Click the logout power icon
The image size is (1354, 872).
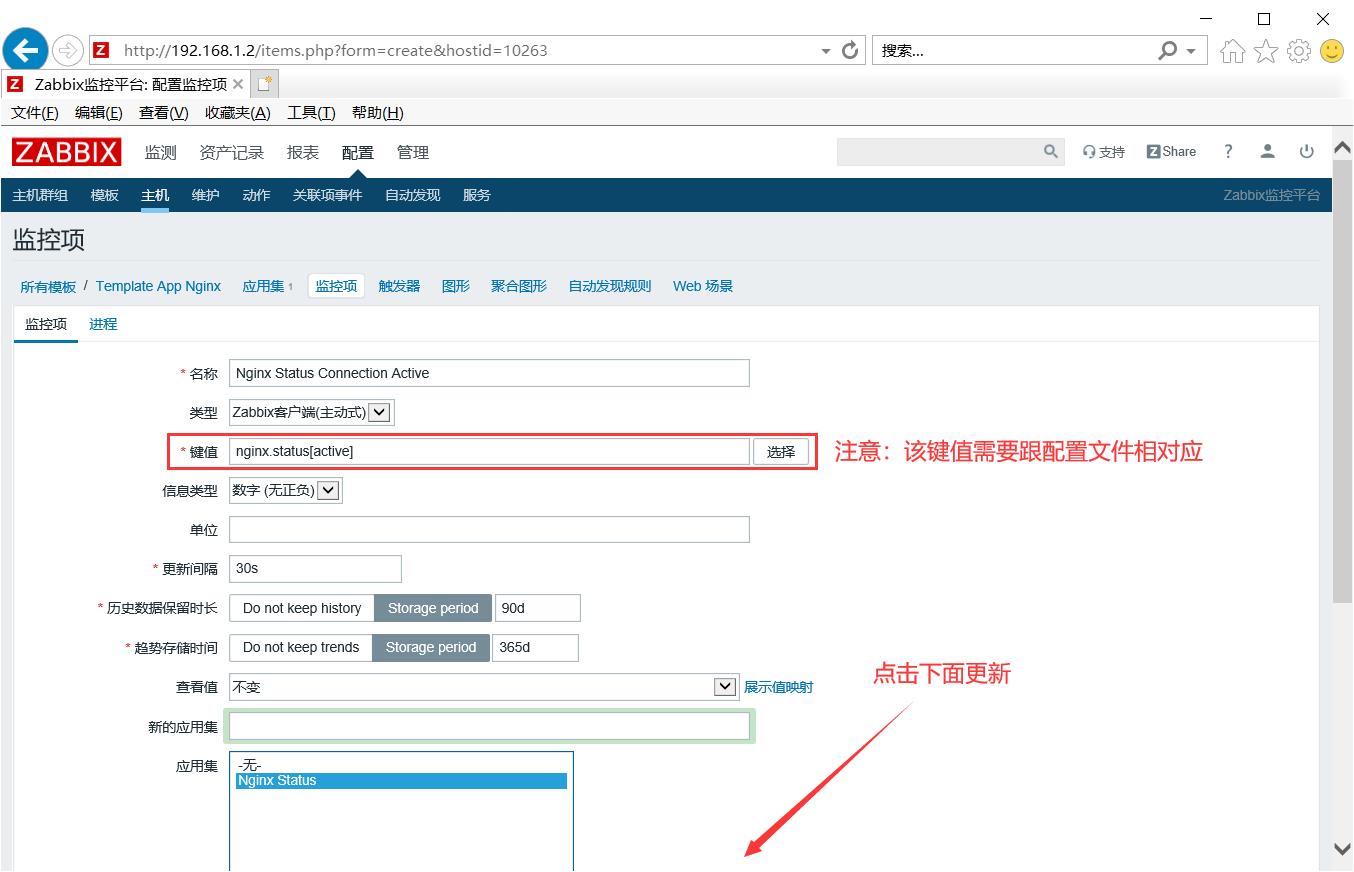pos(1306,152)
